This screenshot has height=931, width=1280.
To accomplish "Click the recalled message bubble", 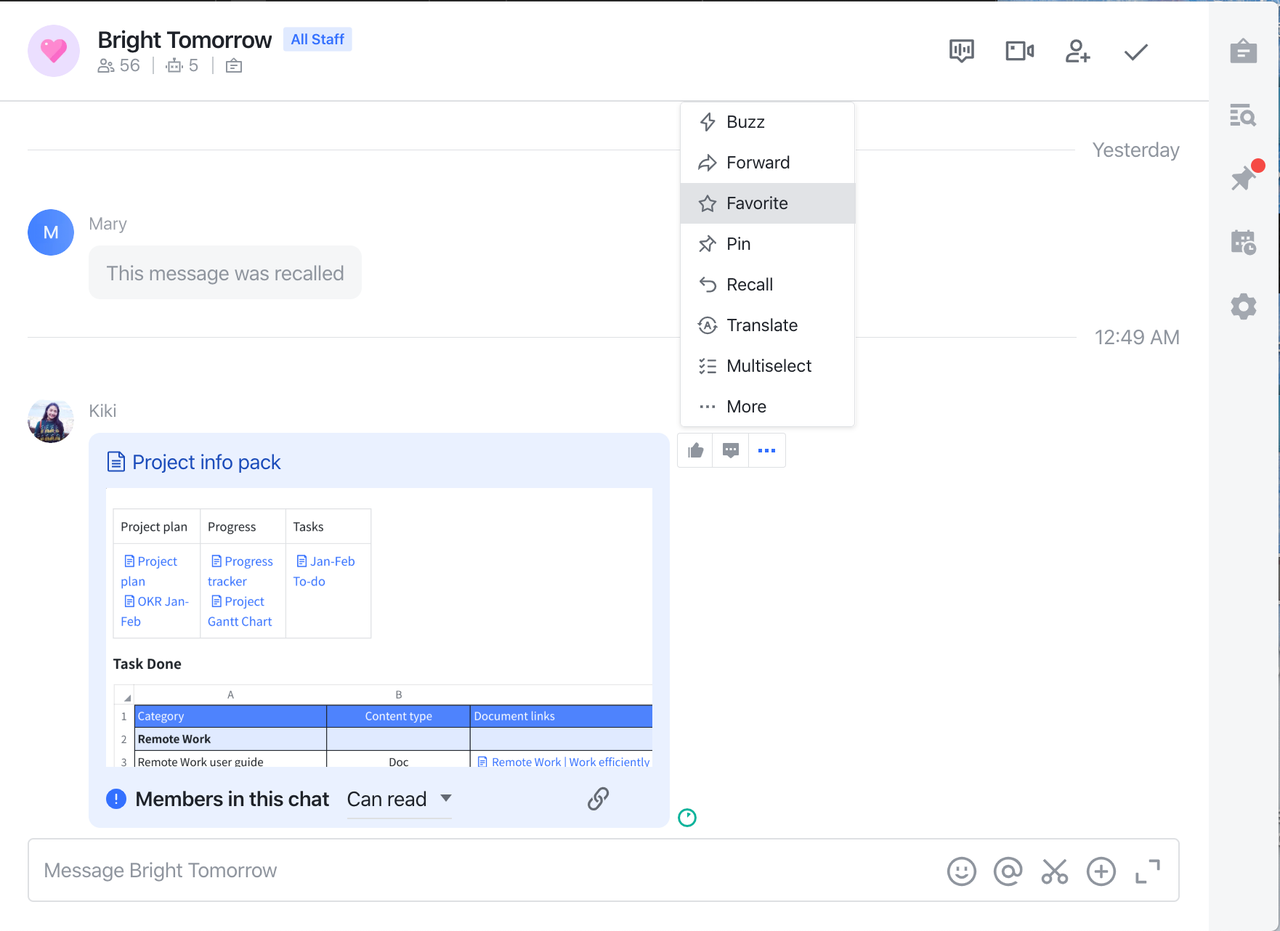I will pyautogui.click(x=225, y=273).
